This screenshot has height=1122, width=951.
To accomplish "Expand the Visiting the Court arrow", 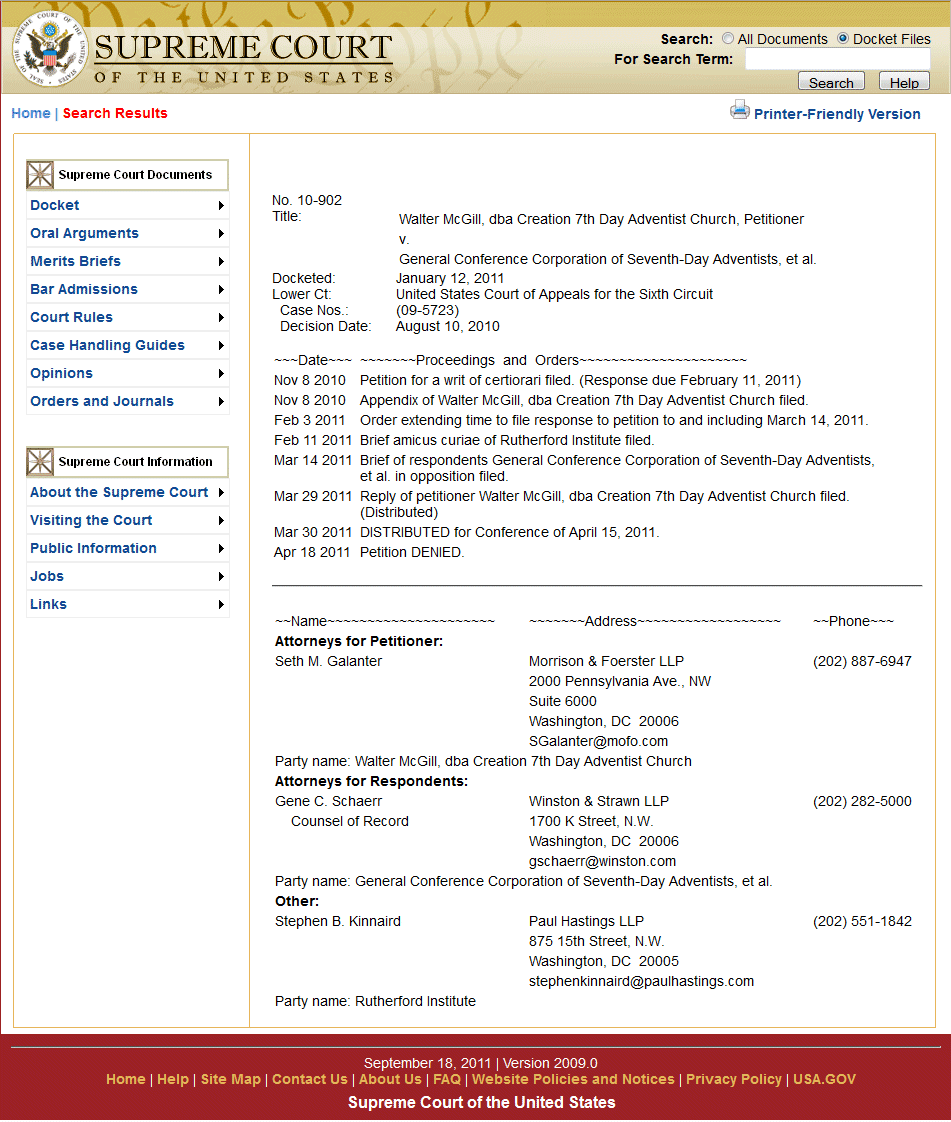I will [x=221, y=520].
